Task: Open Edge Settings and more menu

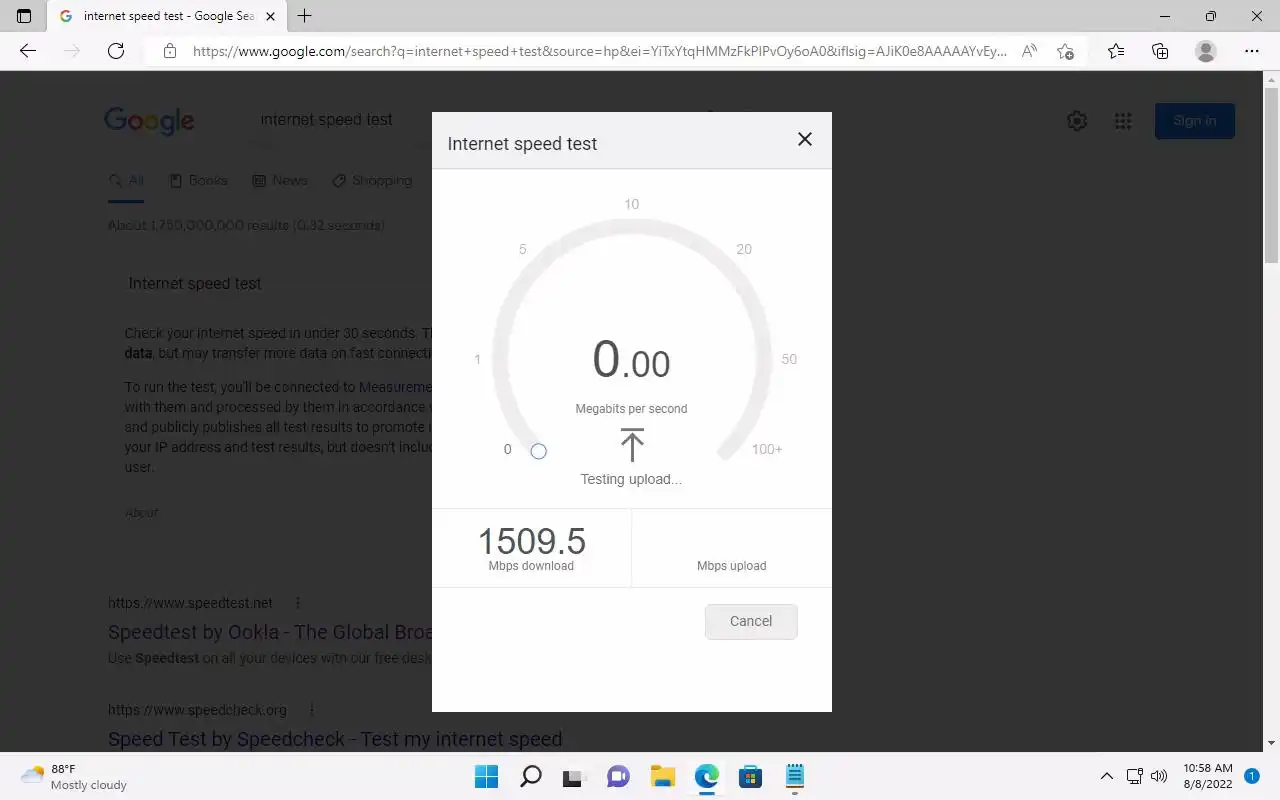Action: 1252,51
